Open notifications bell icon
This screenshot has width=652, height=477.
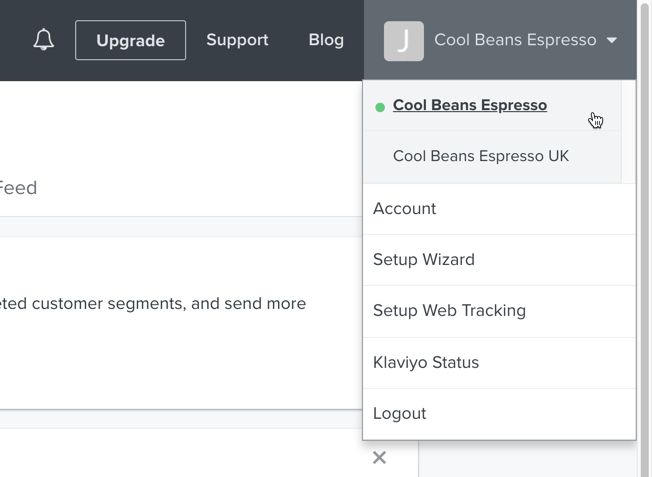click(x=43, y=40)
